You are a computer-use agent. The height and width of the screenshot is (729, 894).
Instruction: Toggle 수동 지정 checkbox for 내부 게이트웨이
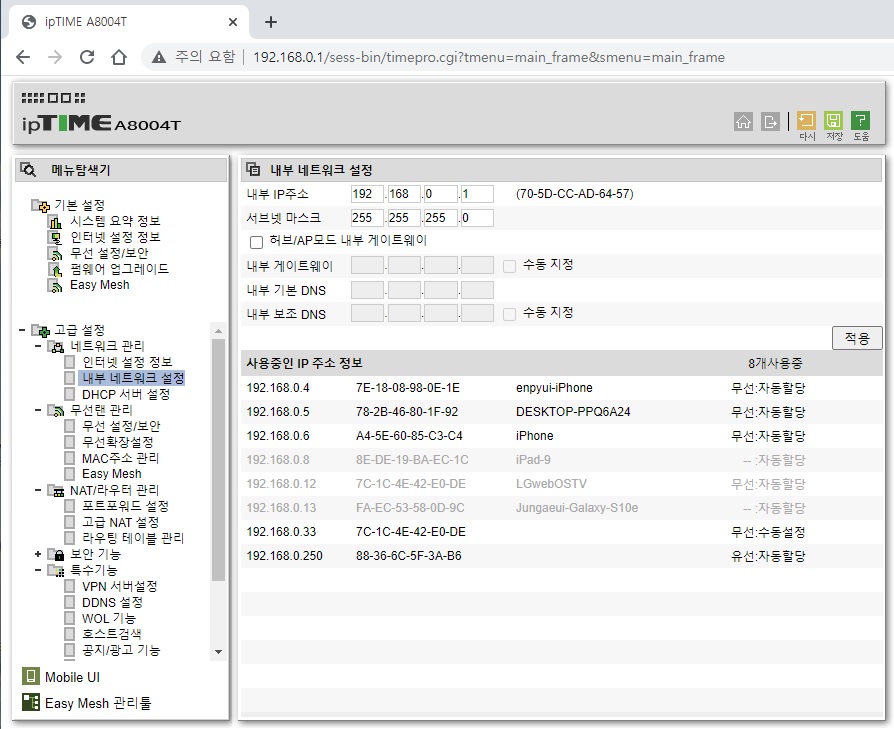click(510, 266)
